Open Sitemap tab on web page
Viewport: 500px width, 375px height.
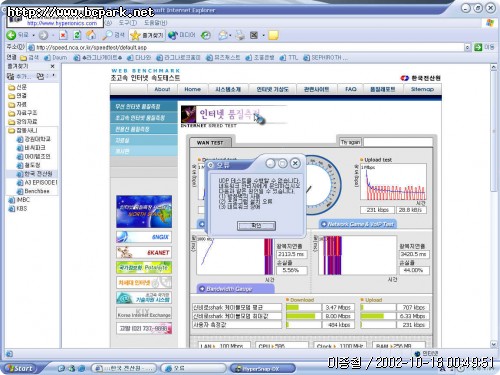[x=422, y=89]
